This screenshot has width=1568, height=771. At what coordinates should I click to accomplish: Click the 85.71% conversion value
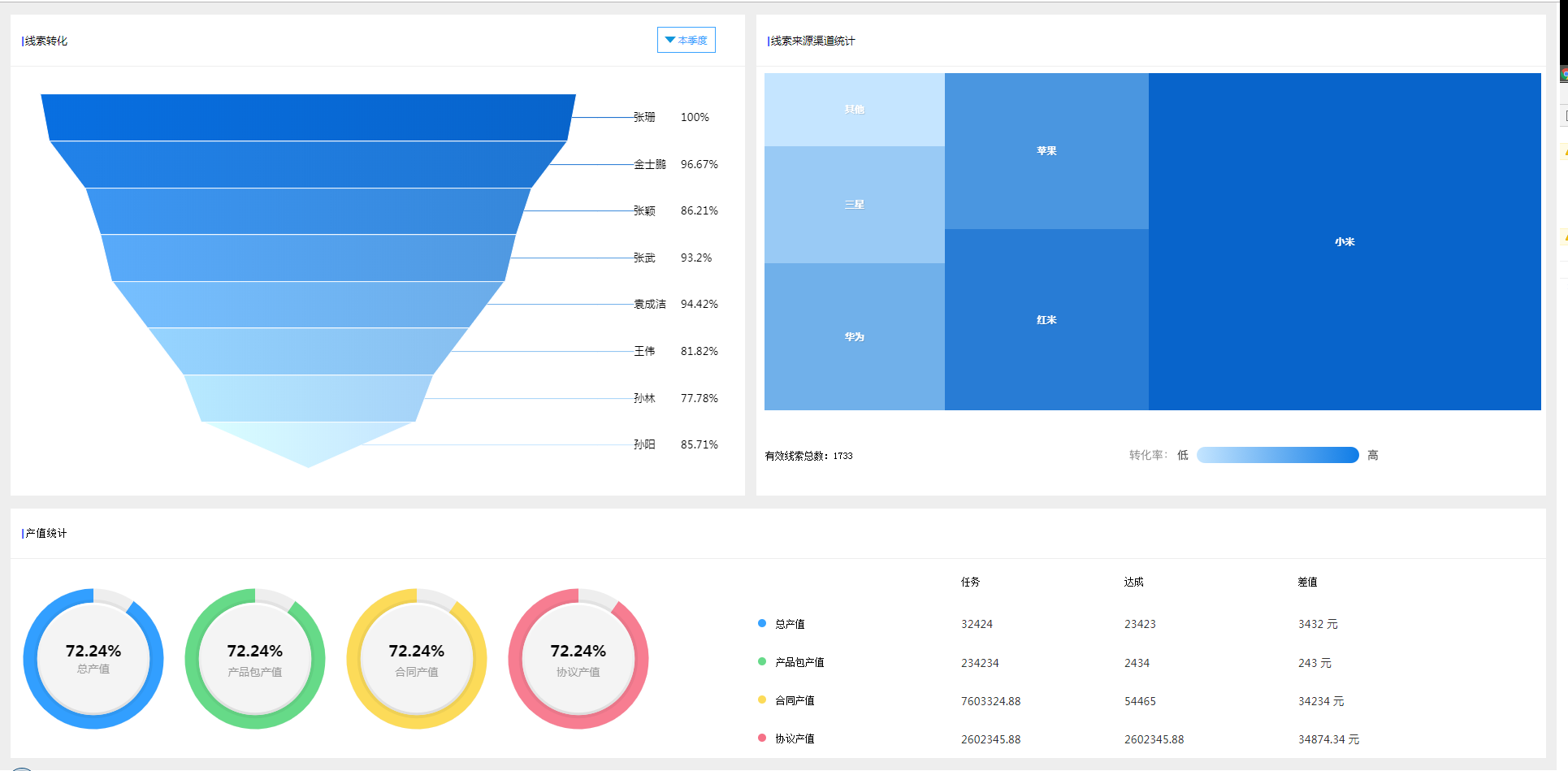(700, 444)
